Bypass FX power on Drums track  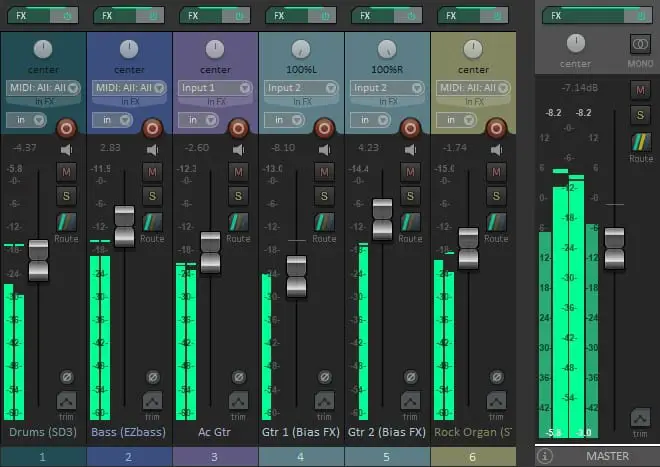pyautogui.click(x=67, y=16)
